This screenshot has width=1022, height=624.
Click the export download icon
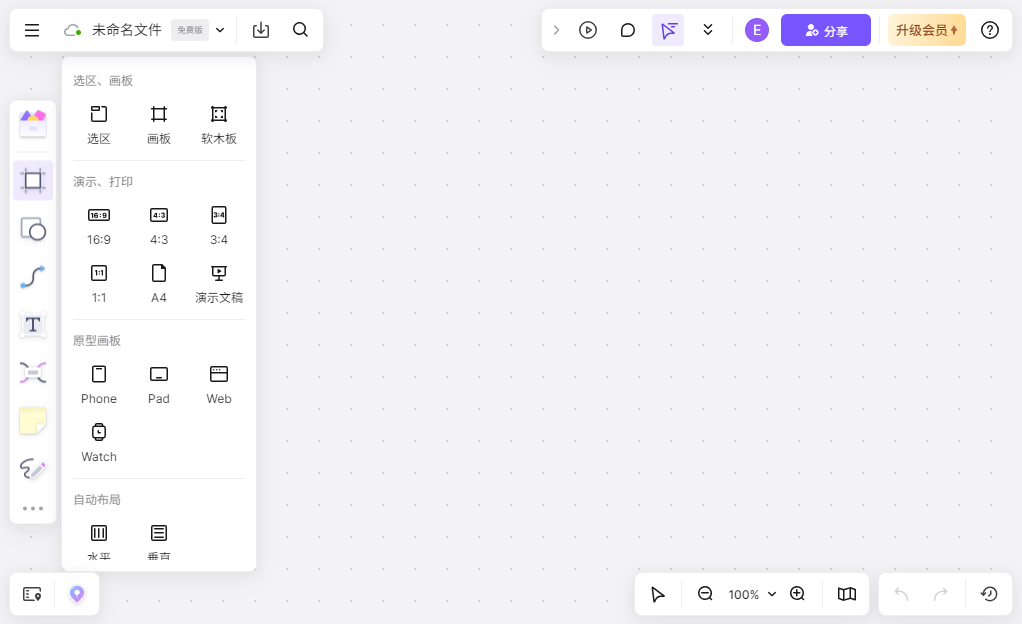[261, 30]
